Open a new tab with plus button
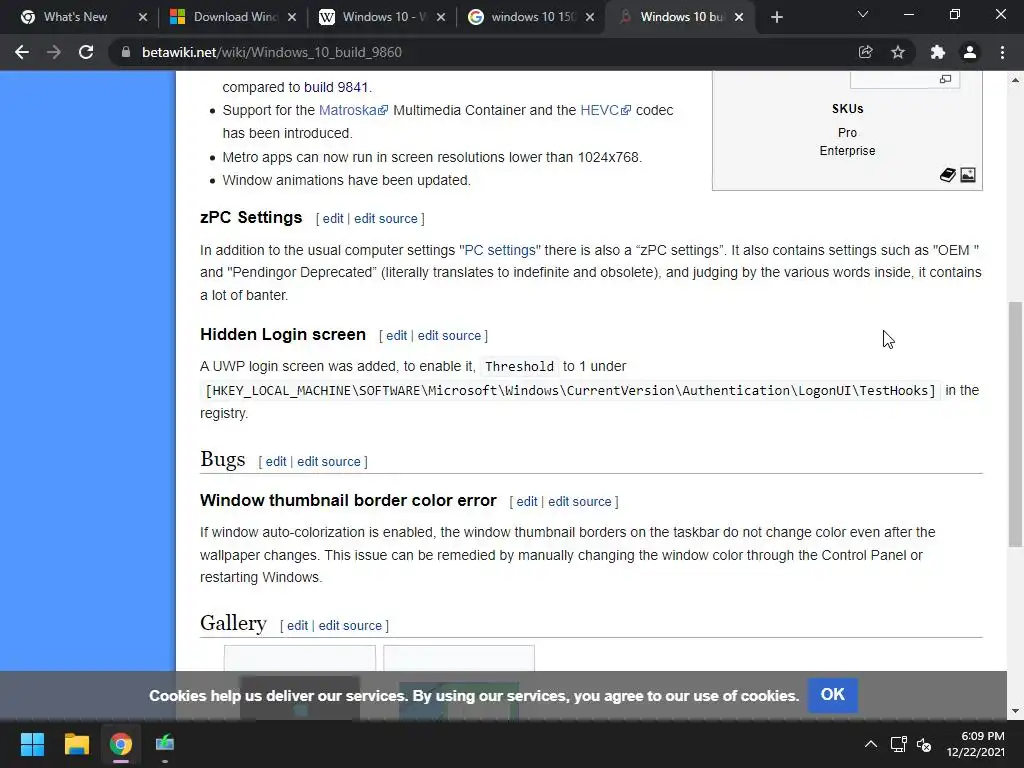 click(776, 17)
